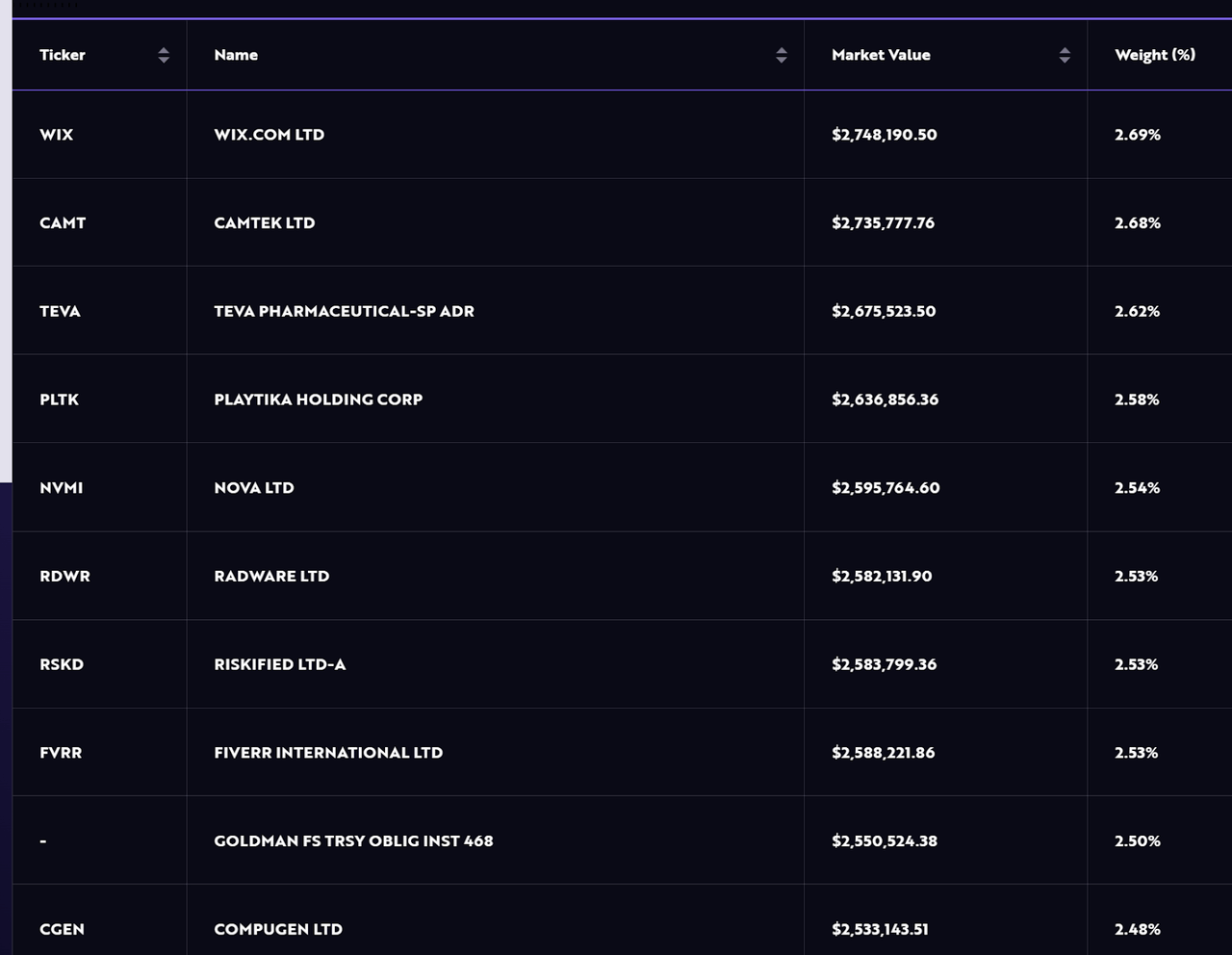Click the Market Value header label
The height and width of the screenshot is (955, 1232).
pos(881,55)
